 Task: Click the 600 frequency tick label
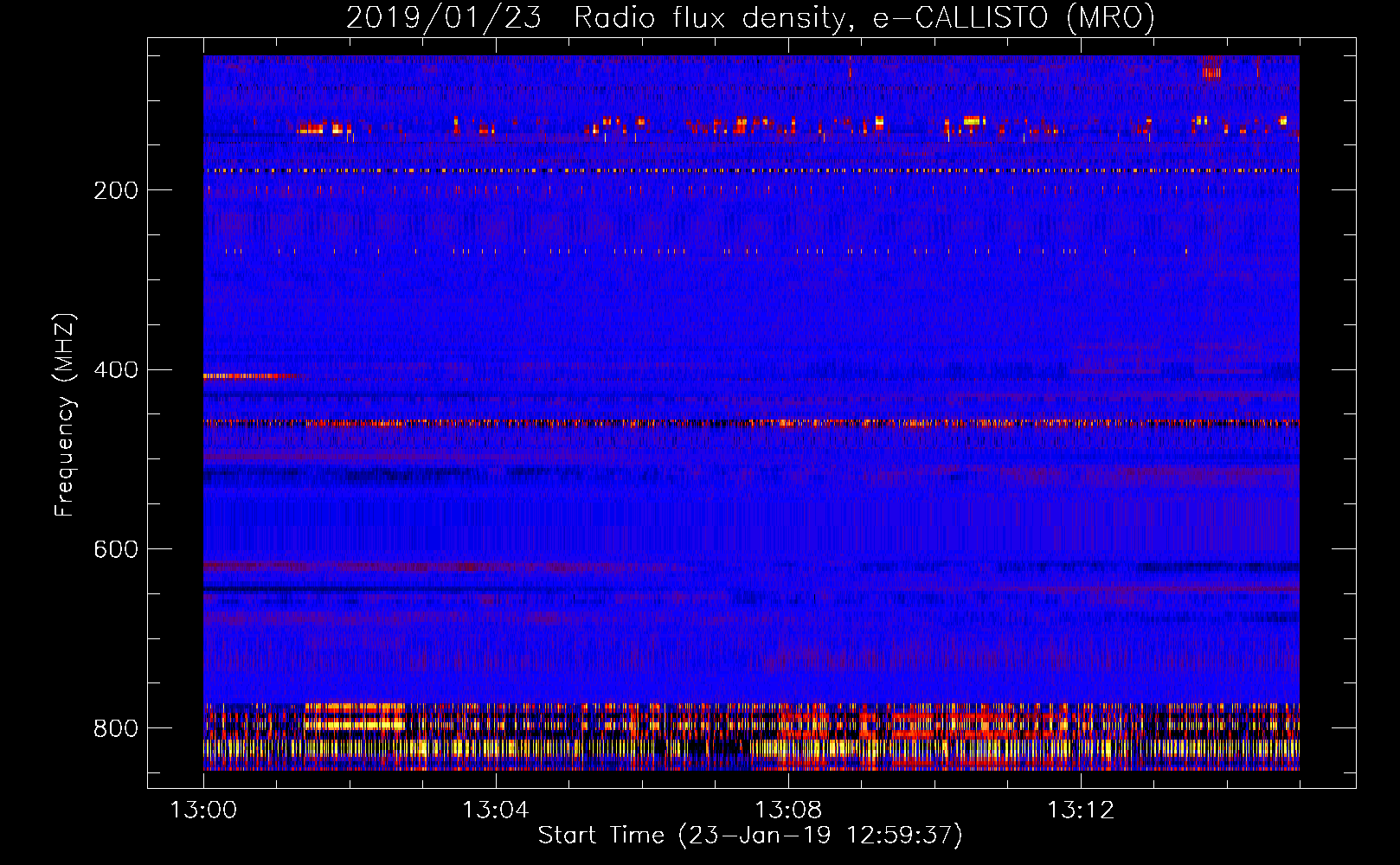(x=116, y=550)
